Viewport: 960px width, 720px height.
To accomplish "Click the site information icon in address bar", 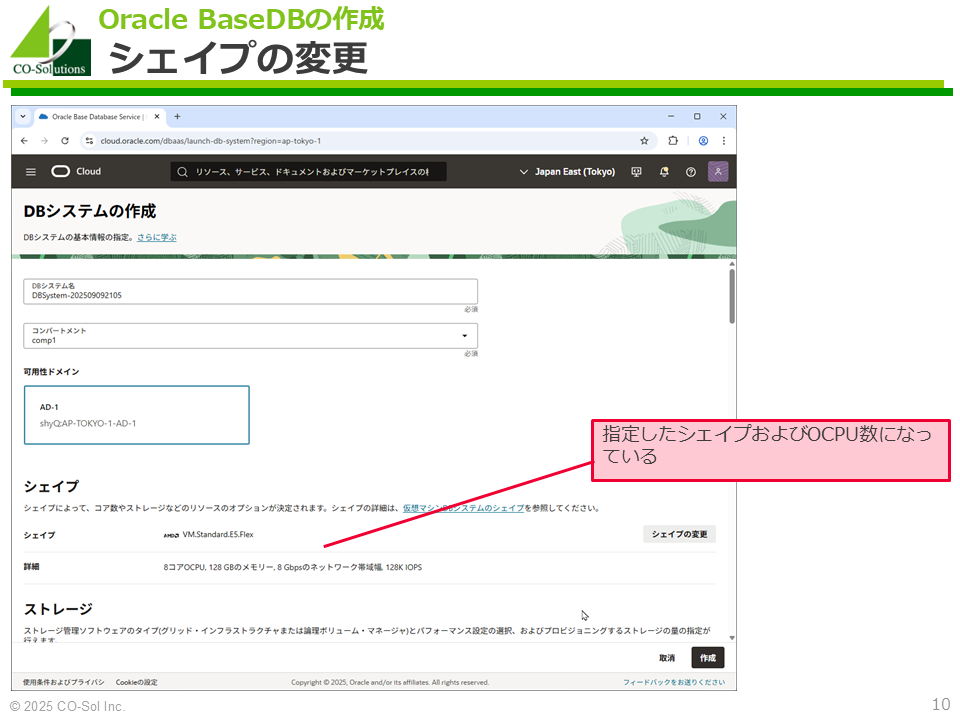I will (x=89, y=141).
